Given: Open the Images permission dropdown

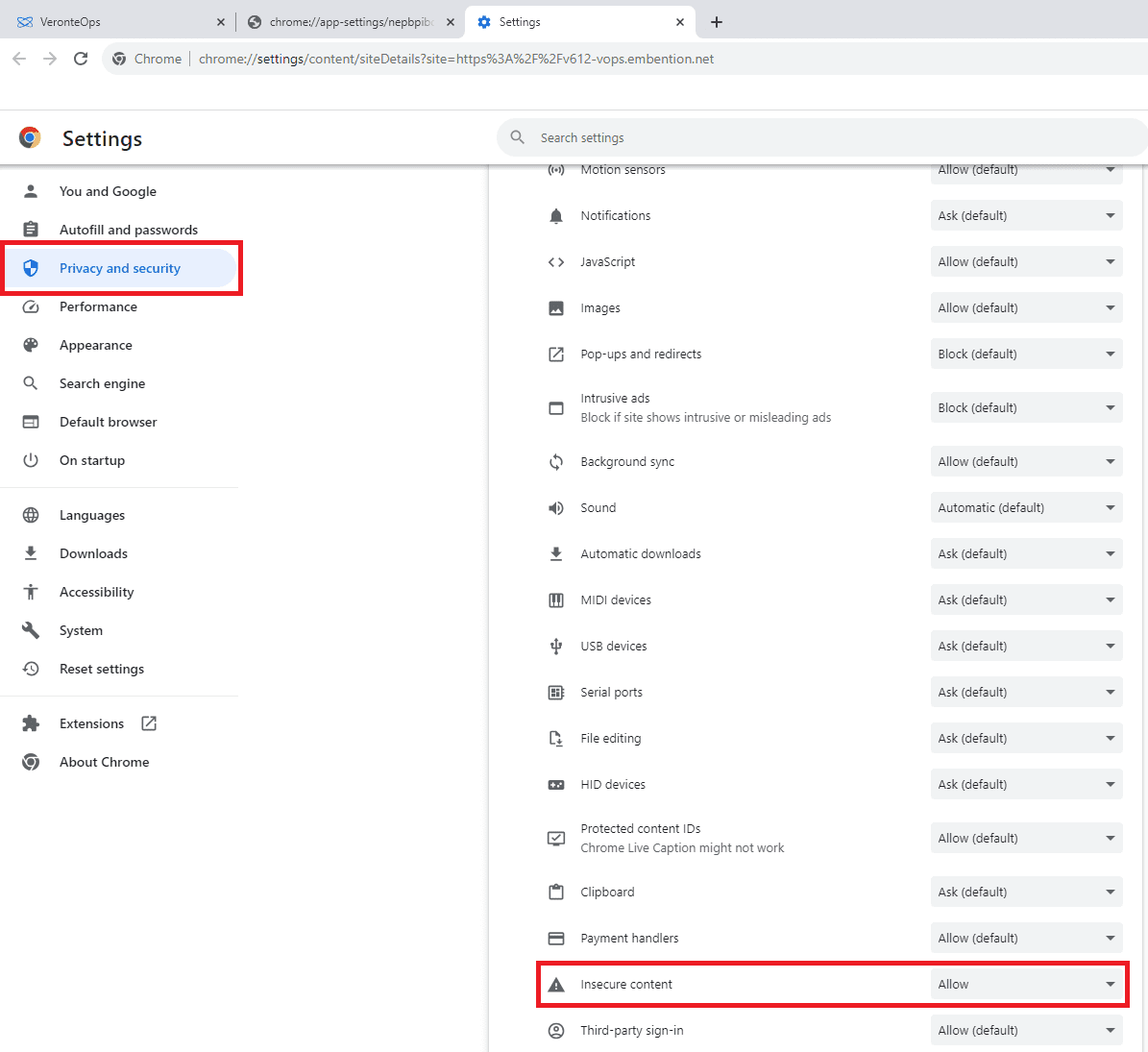Looking at the screenshot, I should click(x=1026, y=308).
